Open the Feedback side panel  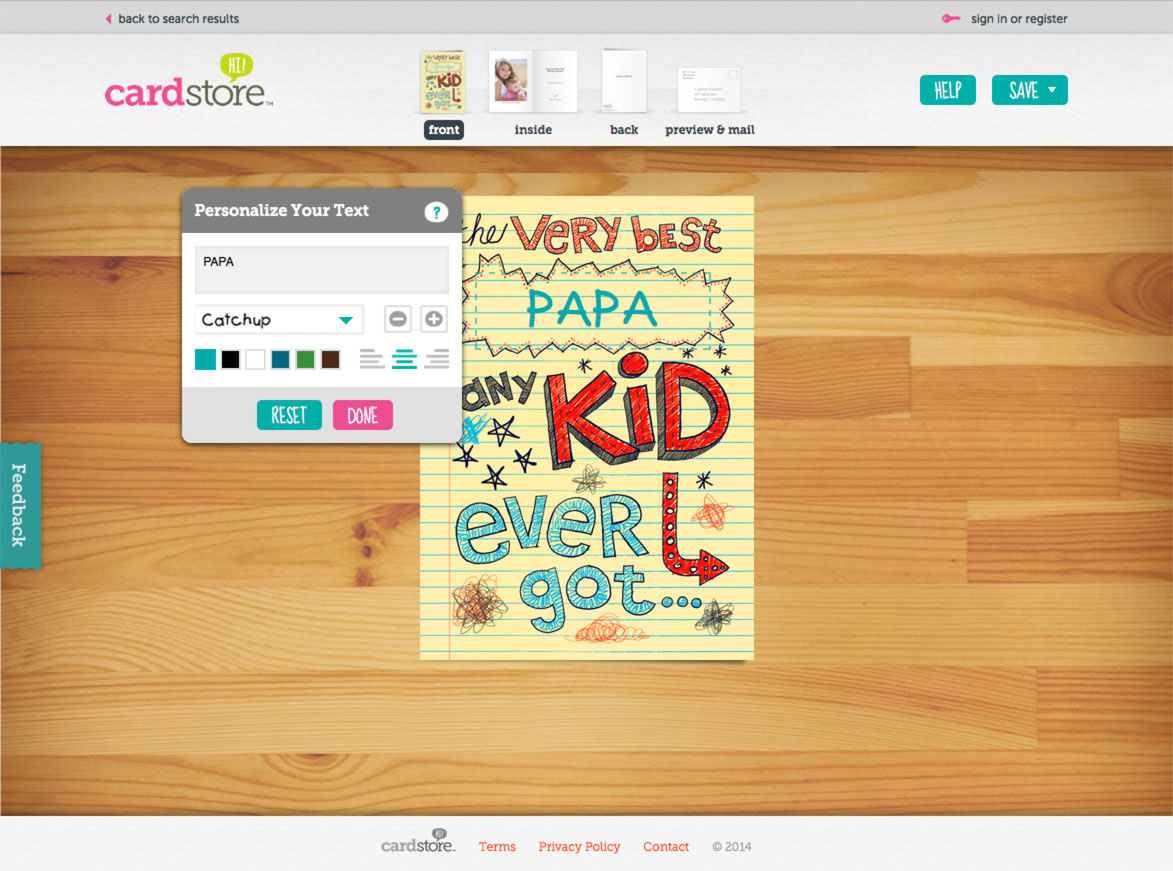pos(19,505)
